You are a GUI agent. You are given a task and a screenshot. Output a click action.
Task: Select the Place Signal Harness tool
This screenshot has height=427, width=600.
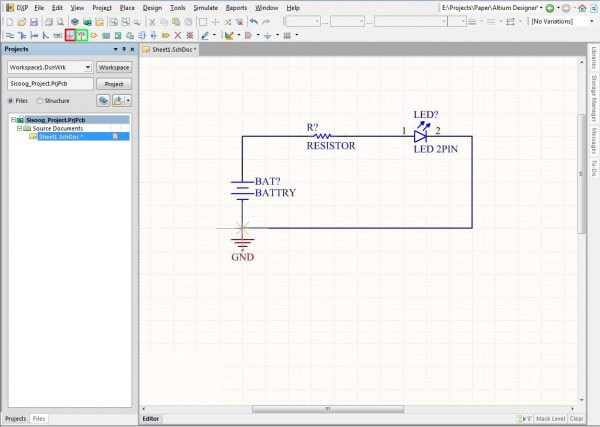[34, 36]
